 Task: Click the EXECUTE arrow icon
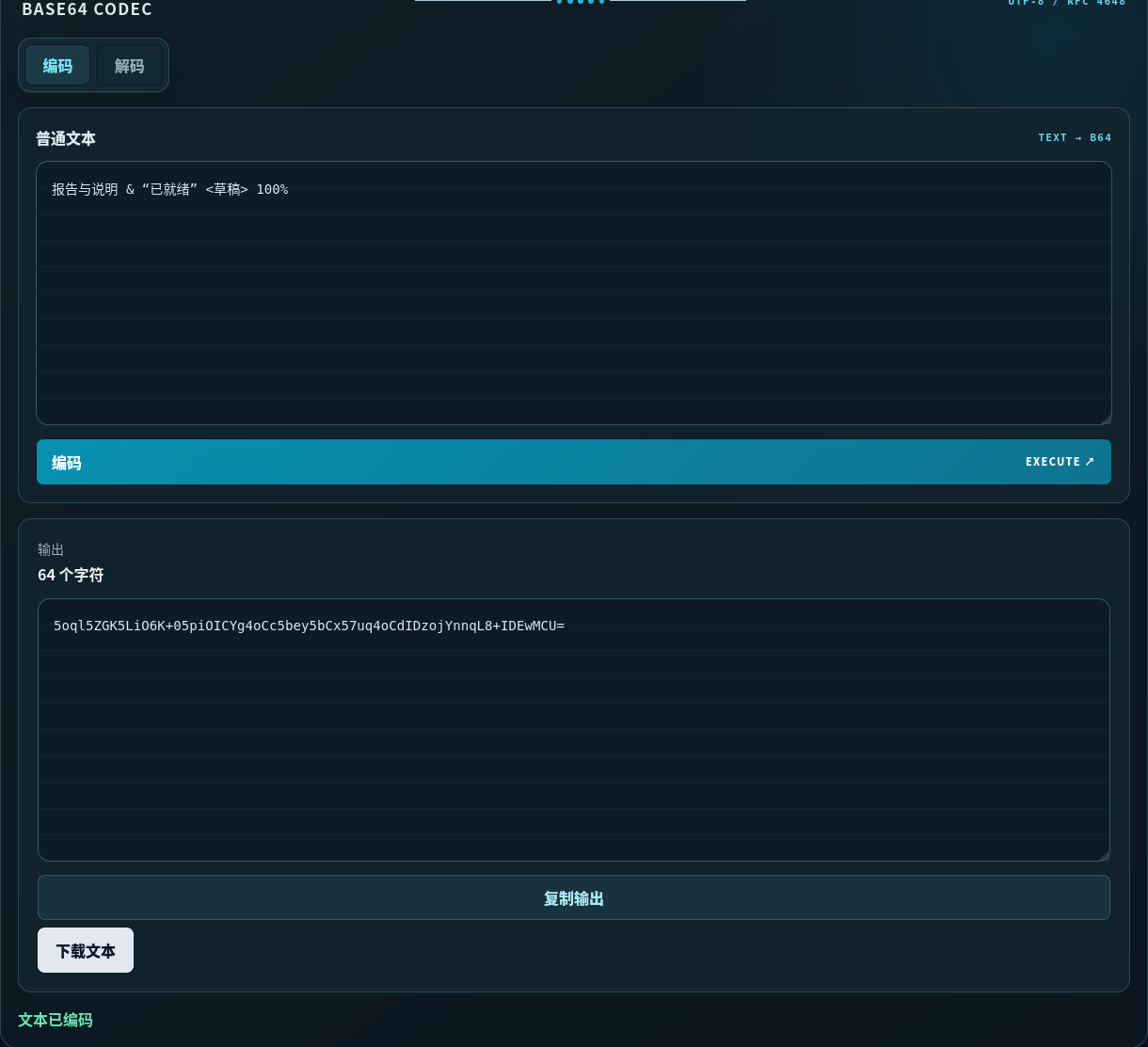click(x=1090, y=462)
